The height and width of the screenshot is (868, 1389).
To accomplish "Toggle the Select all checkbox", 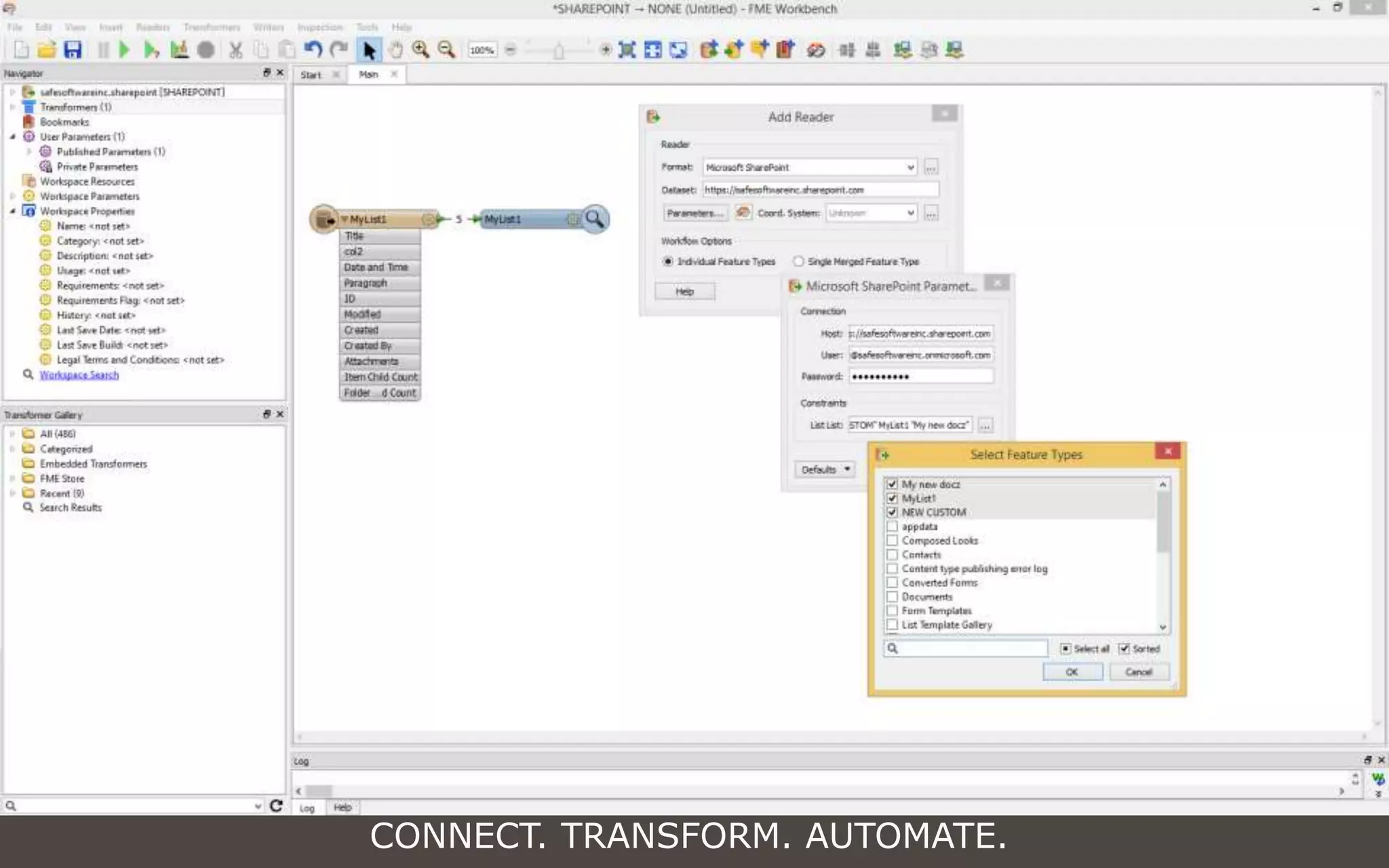I will pyautogui.click(x=1065, y=649).
